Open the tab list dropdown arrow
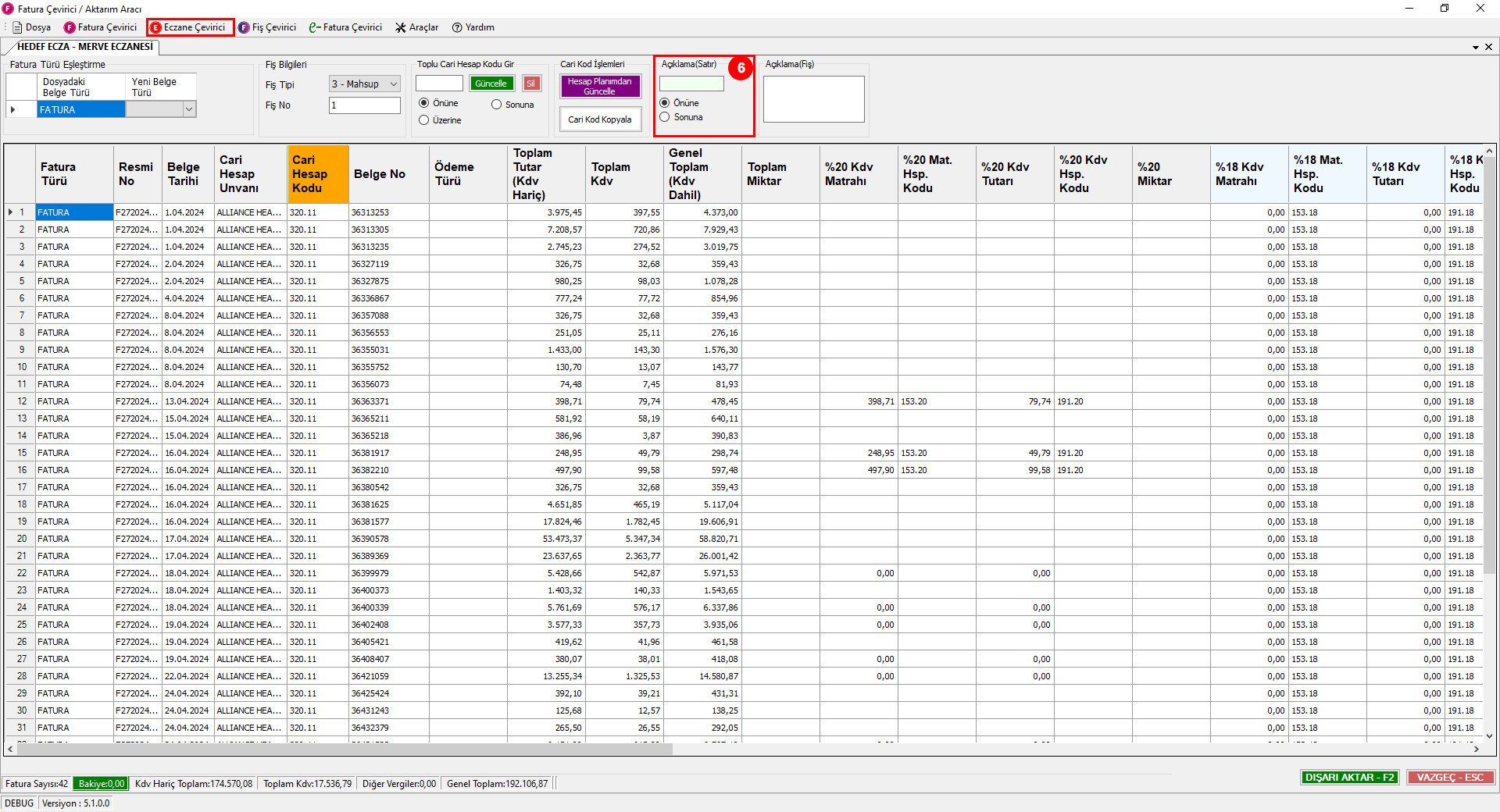 coord(1476,47)
